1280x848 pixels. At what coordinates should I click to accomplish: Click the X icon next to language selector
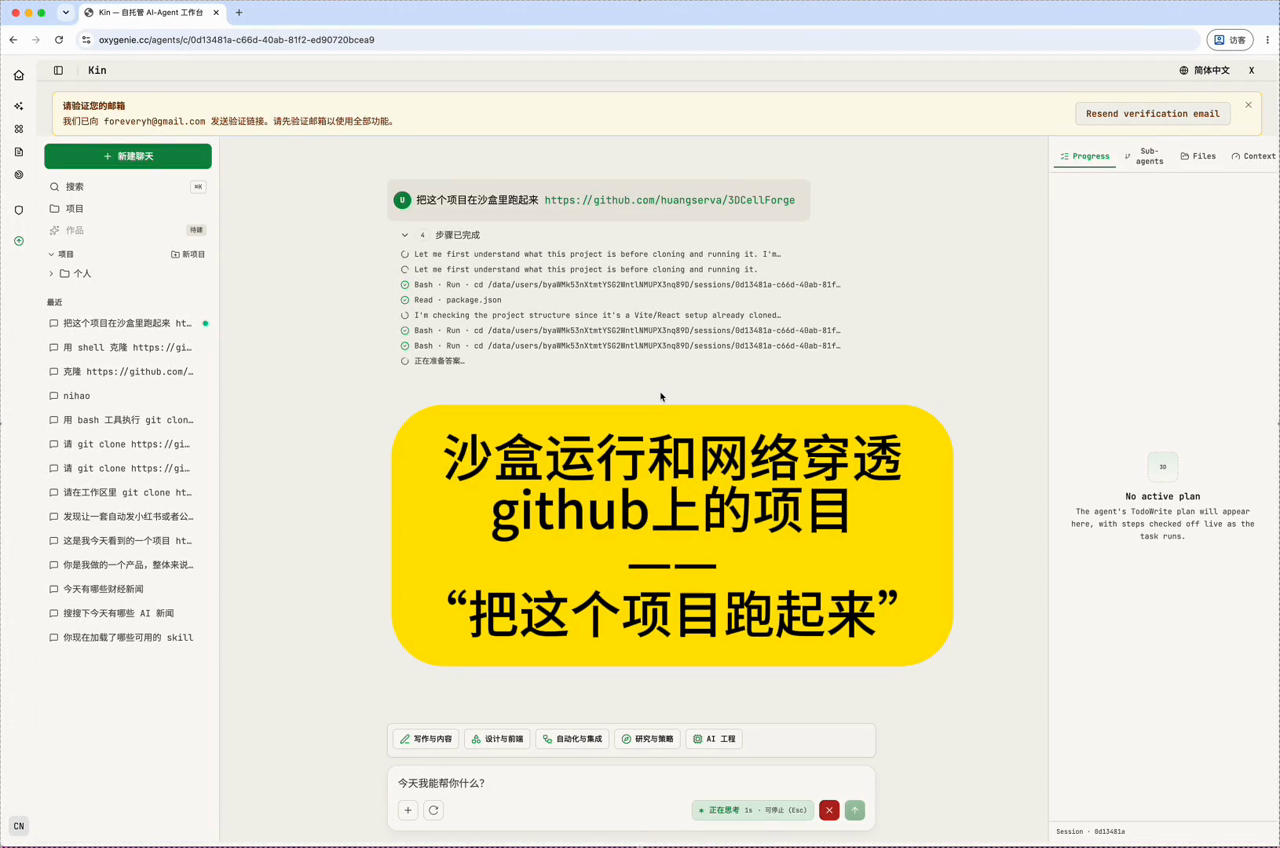(1251, 71)
